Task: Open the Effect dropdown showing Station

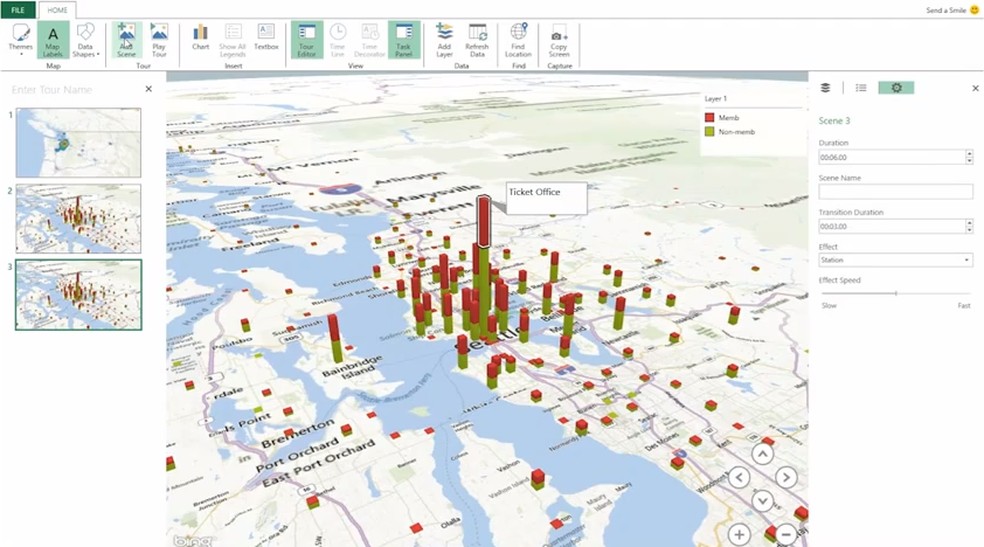Action: click(896, 260)
